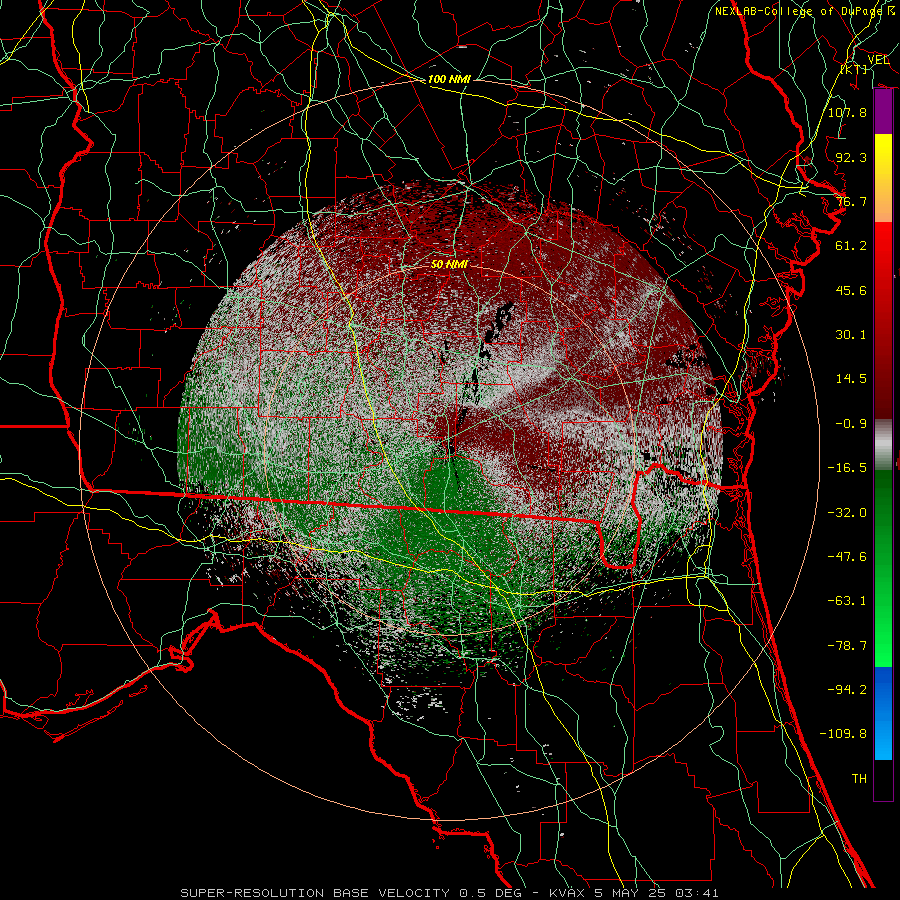Click the -78.7 velocity scale value
900x900 pixels.
[x=847, y=646]
